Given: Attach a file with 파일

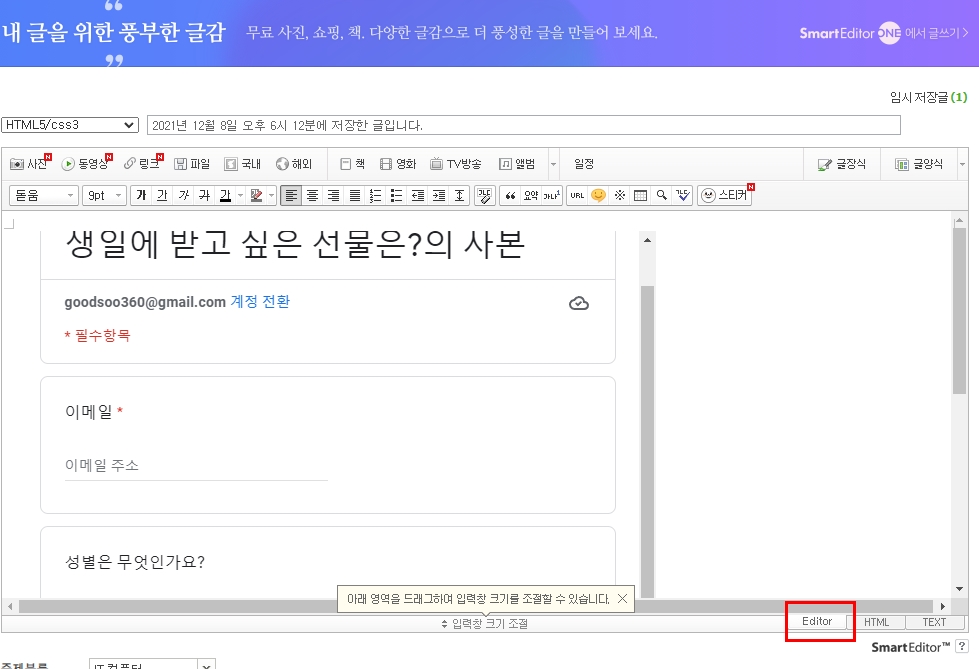Looking at the screenshot, I should click(192, 164).
